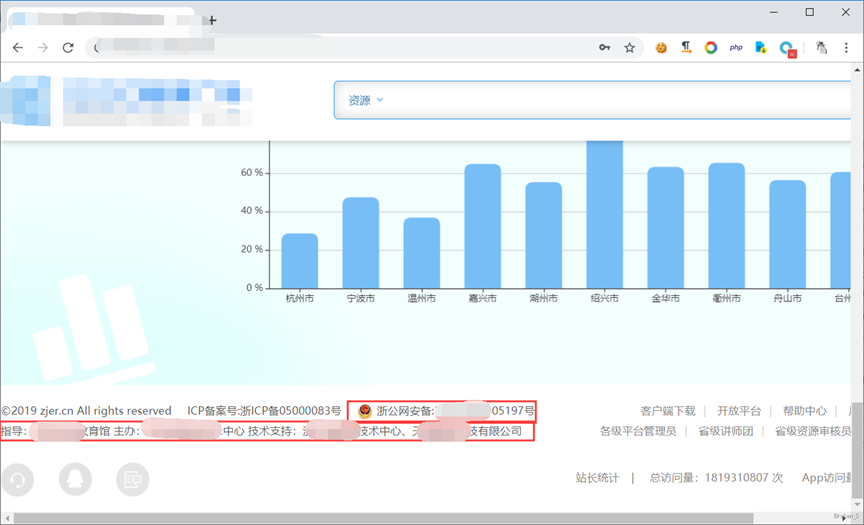Image resolution: width=864 pixels, height=525 pixels.
Task: Click the 站长统计 link
Action: click(597, 478)
